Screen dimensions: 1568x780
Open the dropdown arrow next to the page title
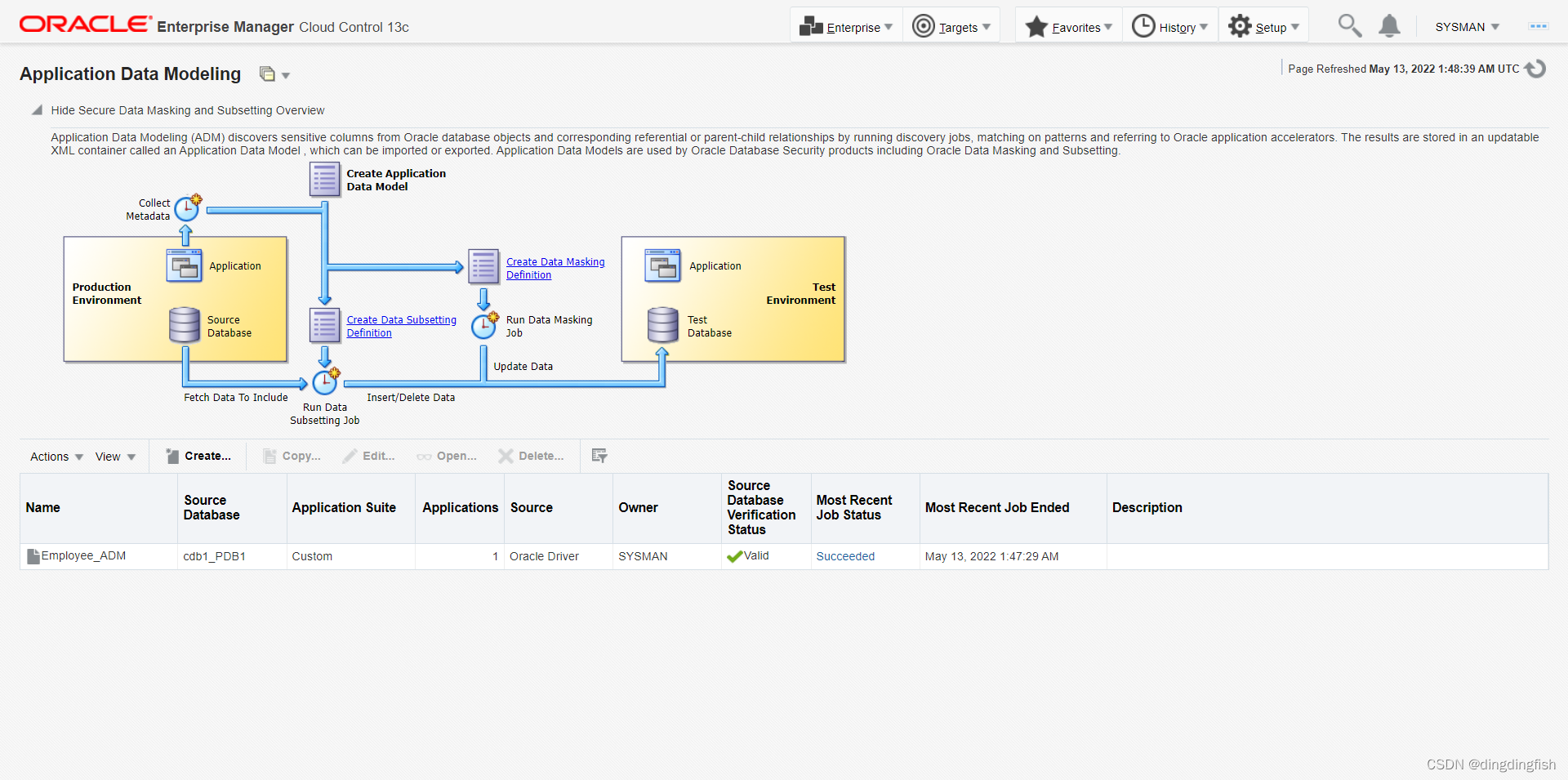tap(286, 76)
